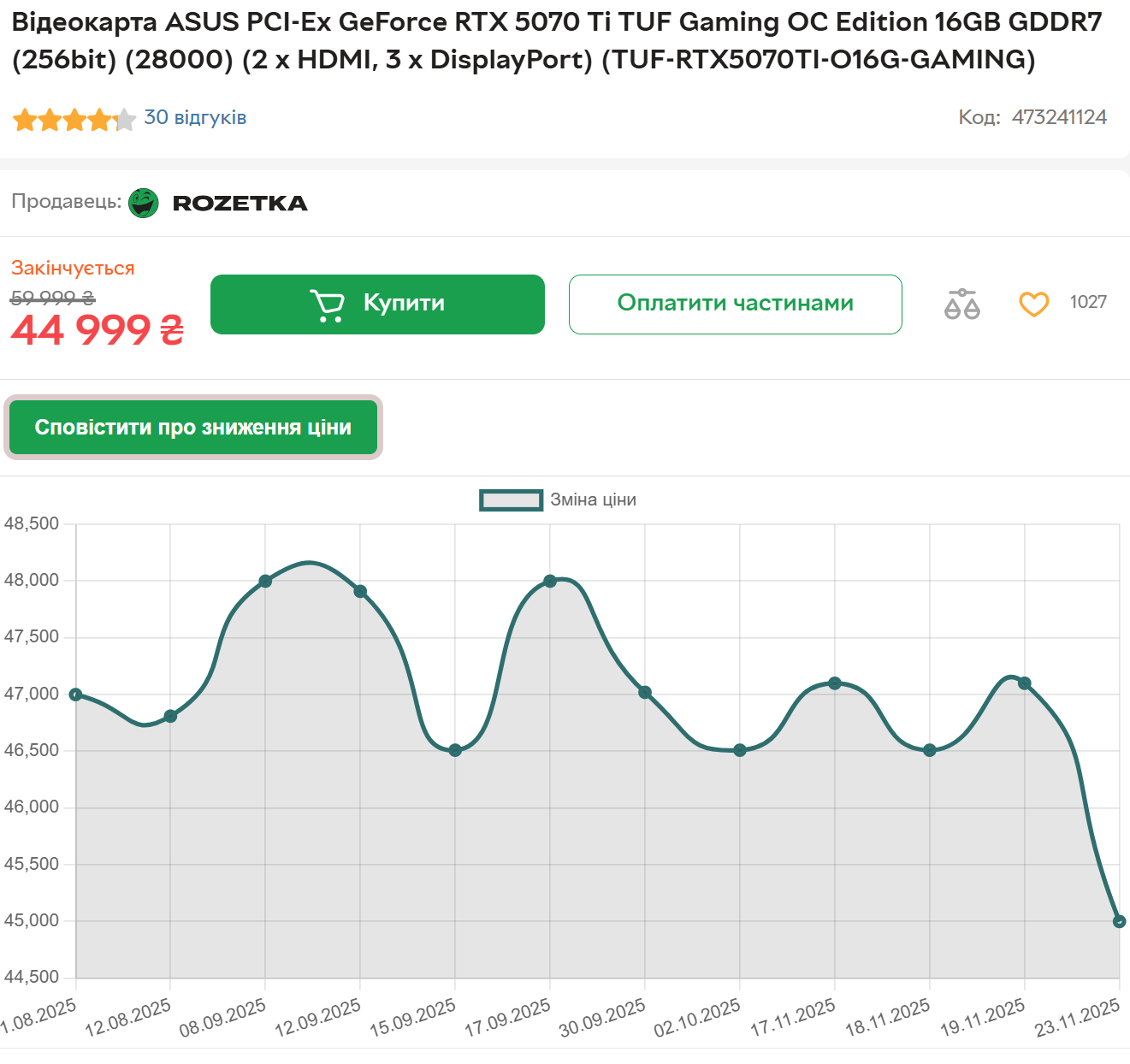This screenshot has height=1064, width=1130.
Task: Click the star rating icons
Action: tap(74, 119)
